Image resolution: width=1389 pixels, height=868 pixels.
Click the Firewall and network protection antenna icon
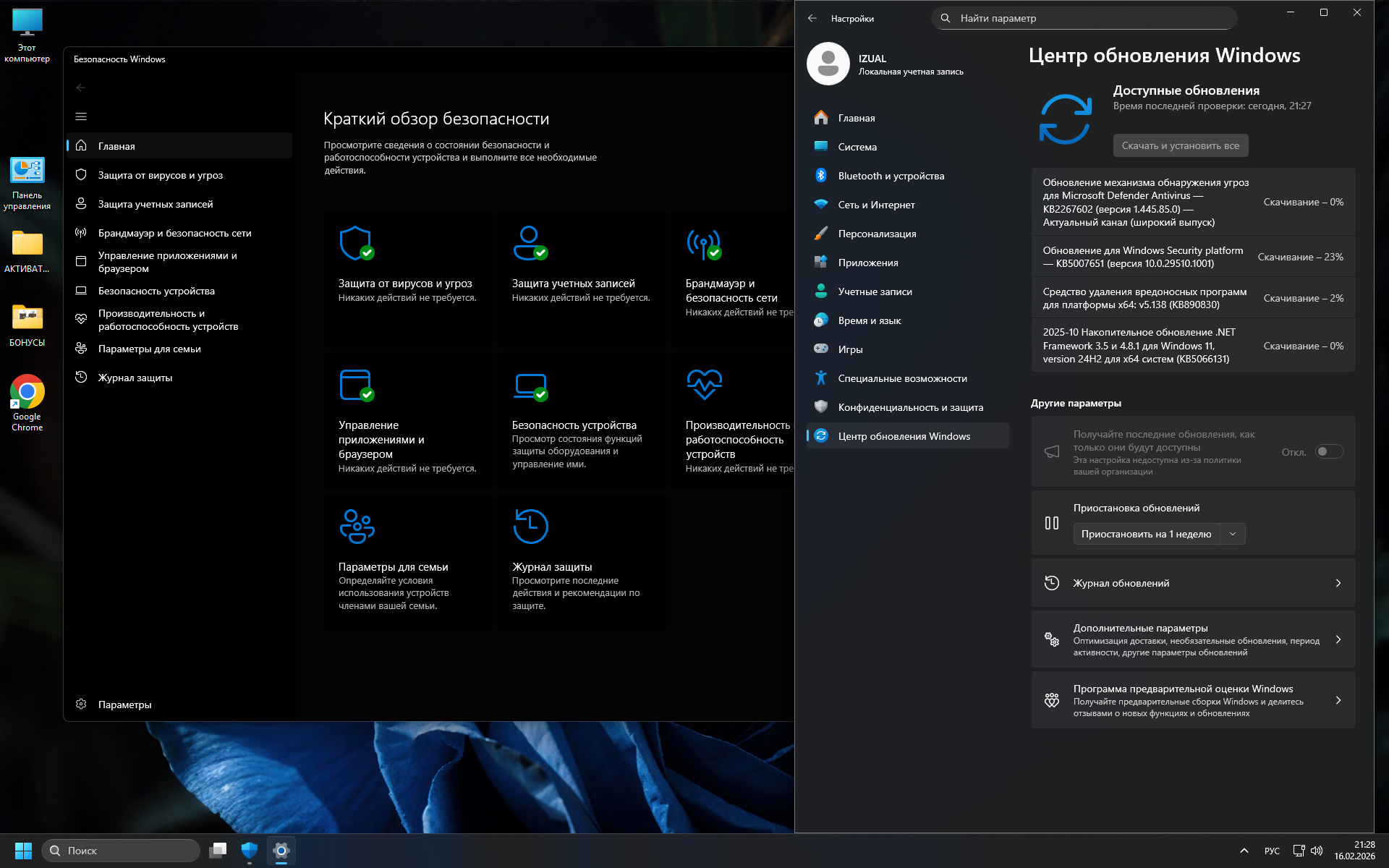pos(703,244)
